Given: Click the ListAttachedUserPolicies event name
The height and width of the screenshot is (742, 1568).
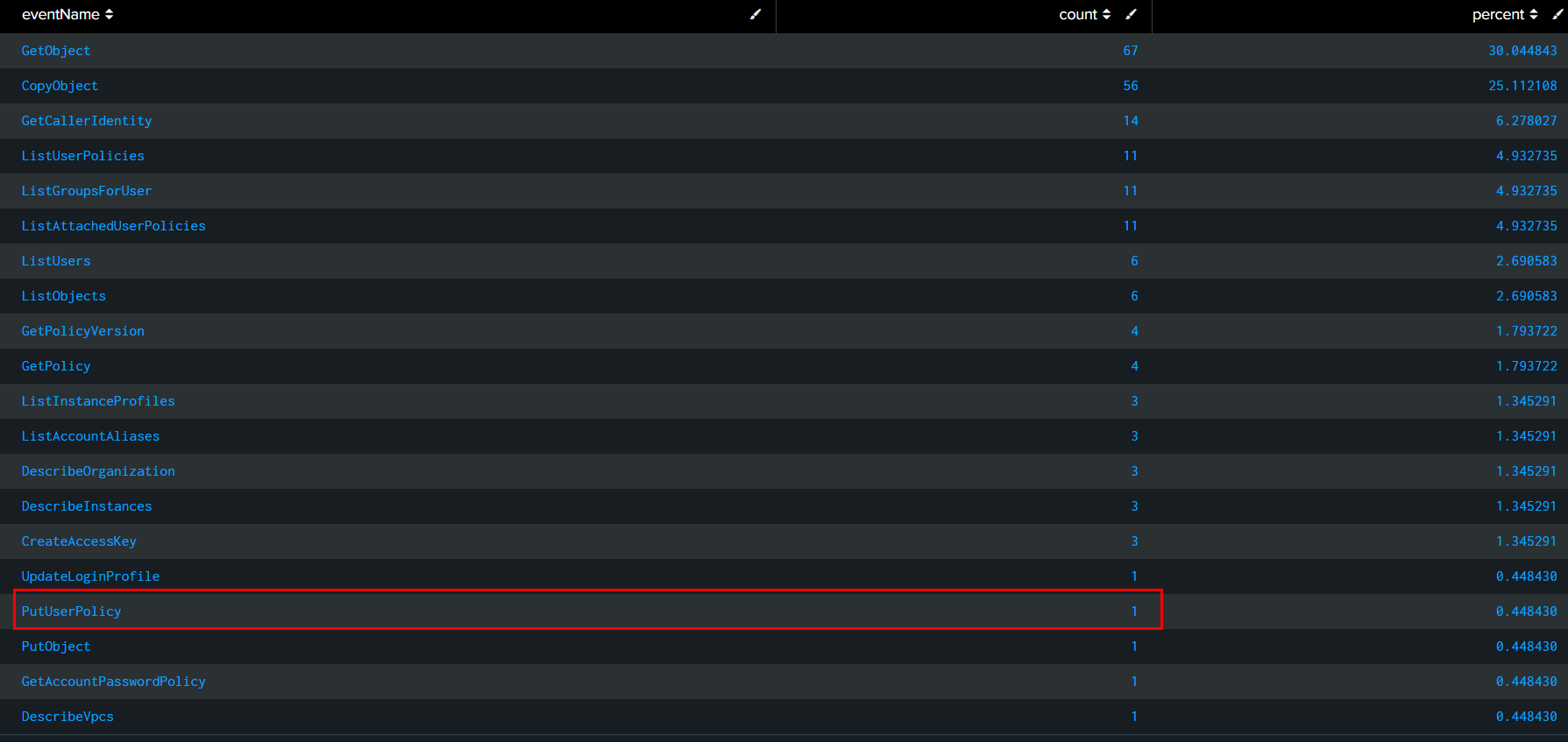Looking at the screenshot, I should [x=114, y=226].
